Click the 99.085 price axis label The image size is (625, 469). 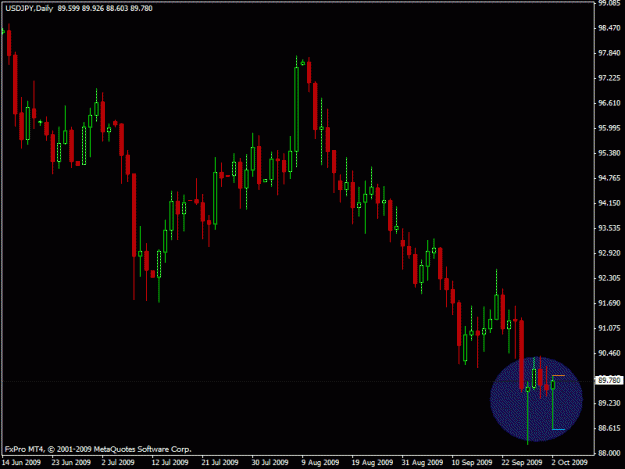(609, 3)
